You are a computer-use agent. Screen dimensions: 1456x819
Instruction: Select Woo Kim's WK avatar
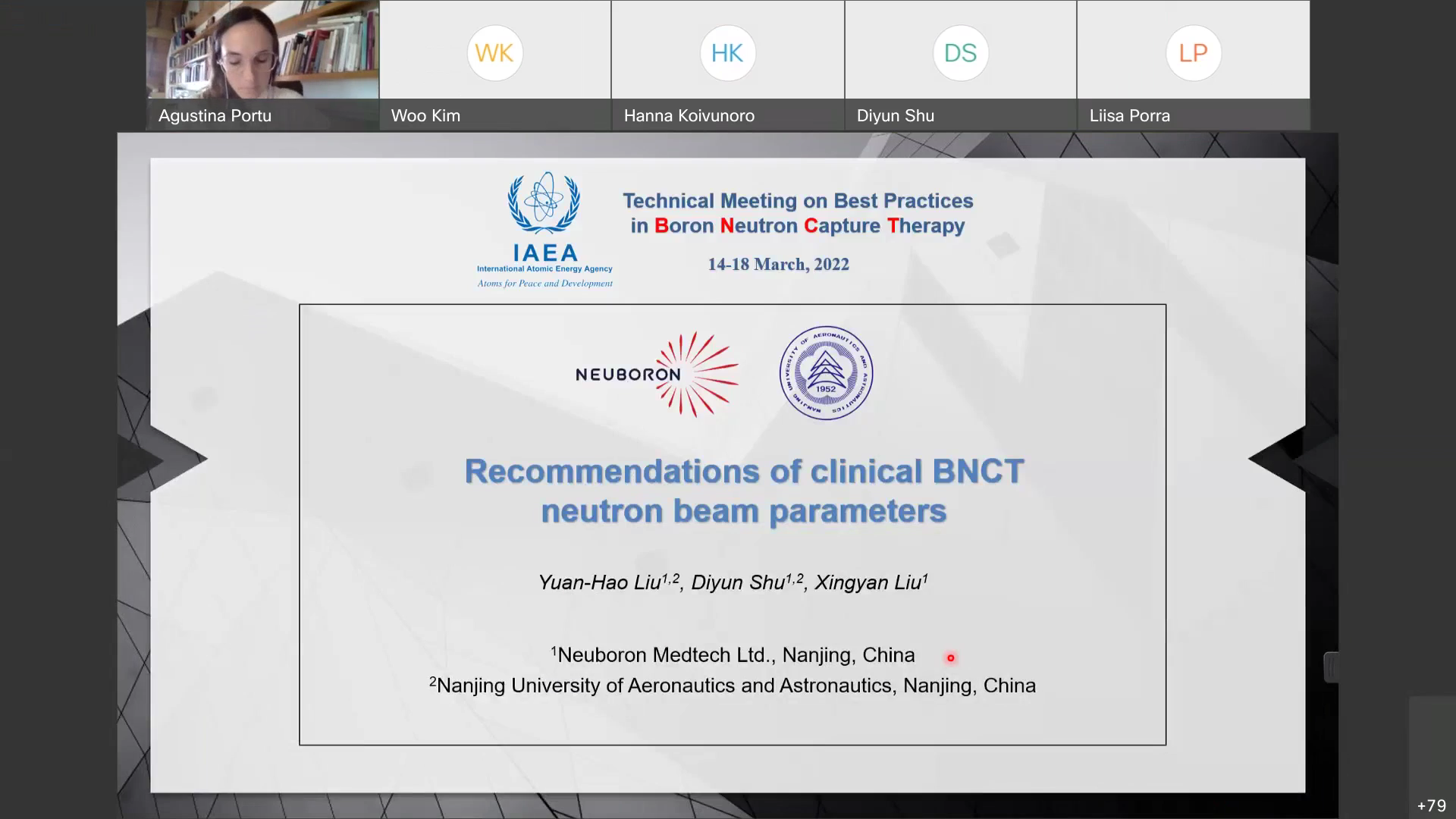pos(494,53)
